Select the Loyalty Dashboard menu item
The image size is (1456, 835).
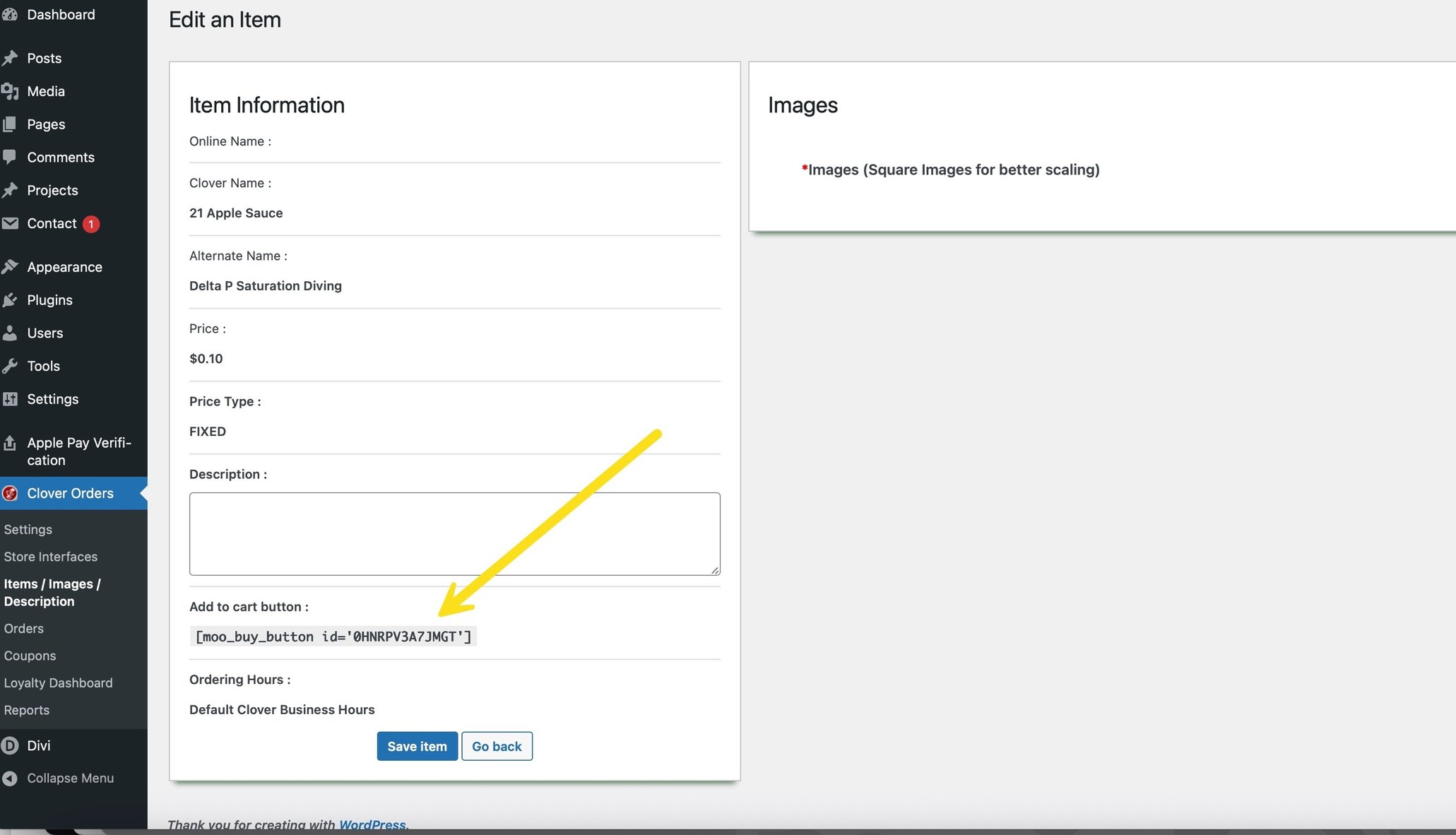pyautogui.click(x=58, y=682)
